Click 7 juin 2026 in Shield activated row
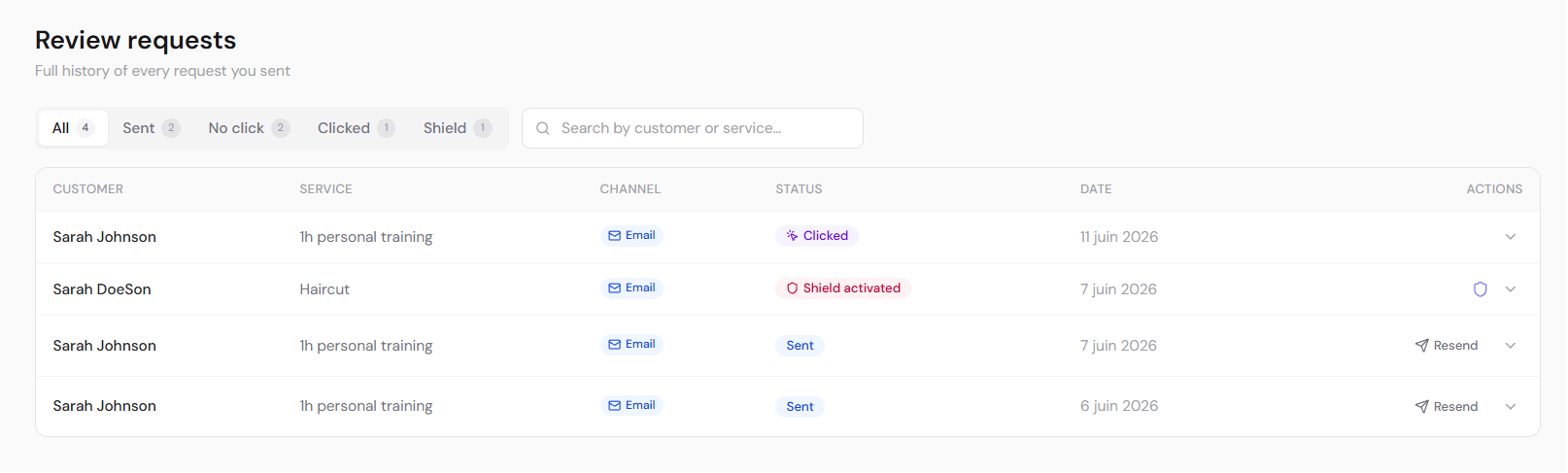1568x473 pixels. [x=1118, y=289]
